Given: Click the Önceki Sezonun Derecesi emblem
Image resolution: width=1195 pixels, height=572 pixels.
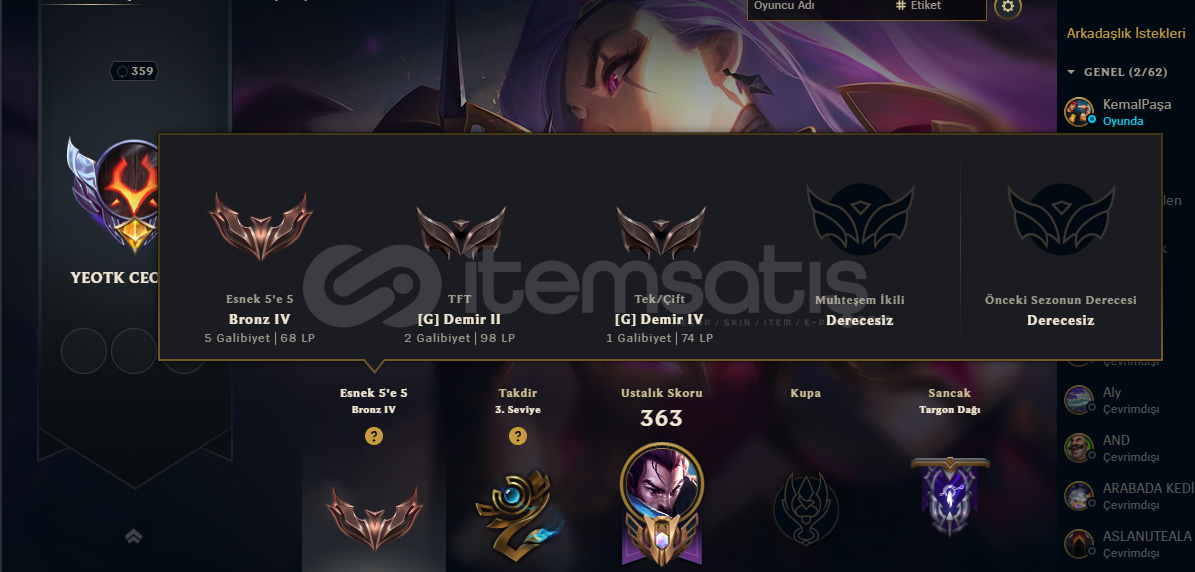Looking at the screenshot, I should click(1061, 219).
